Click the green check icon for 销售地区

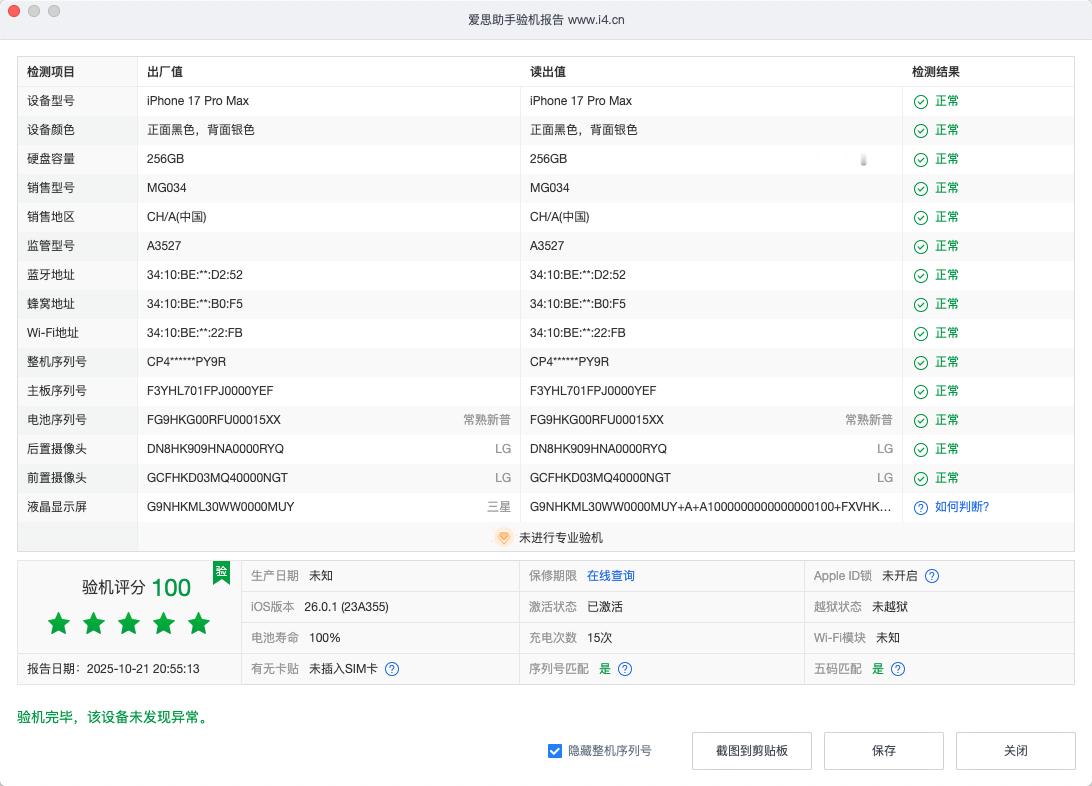tap(921, 218)
